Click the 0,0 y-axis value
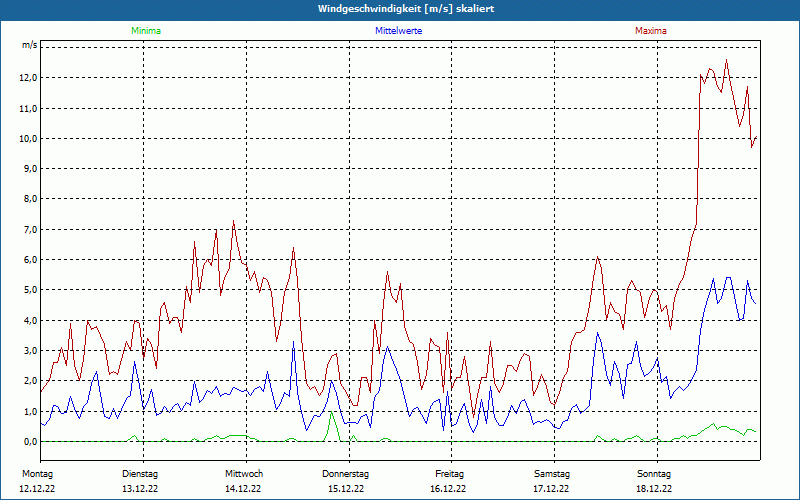This screenshot has height=500, width=800. point(31,441)
